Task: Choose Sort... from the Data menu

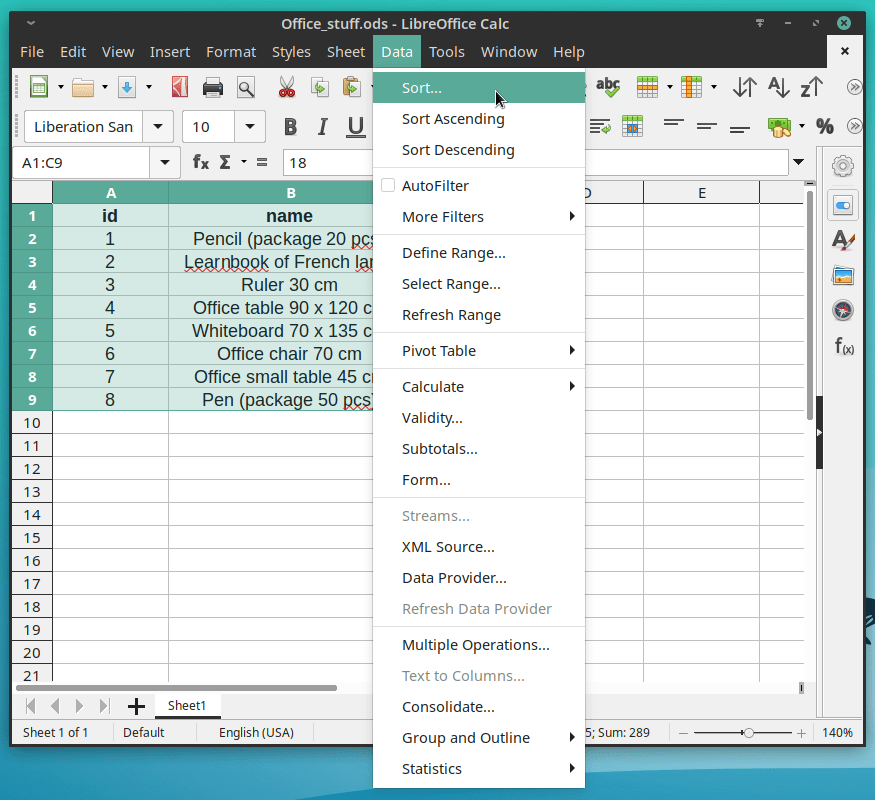Action: coord(479,88)
